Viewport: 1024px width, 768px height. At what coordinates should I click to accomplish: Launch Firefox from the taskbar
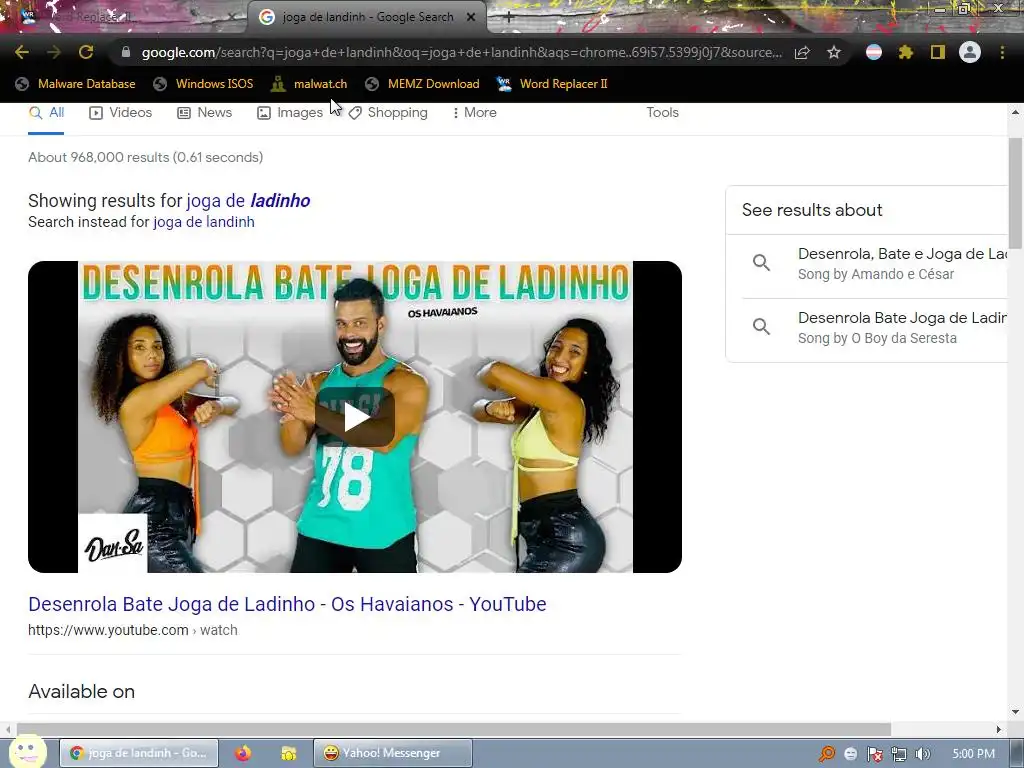coord(243,753)
